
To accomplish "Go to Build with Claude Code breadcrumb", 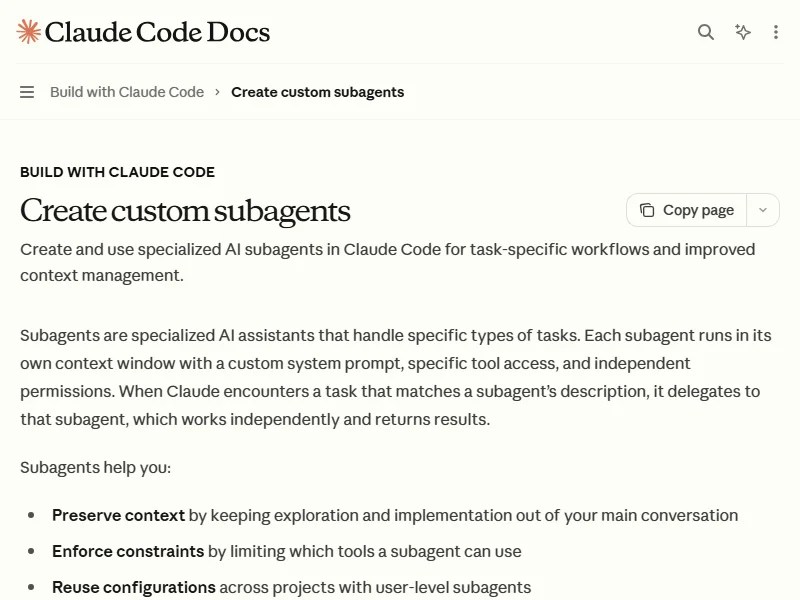I will [127, 92].
